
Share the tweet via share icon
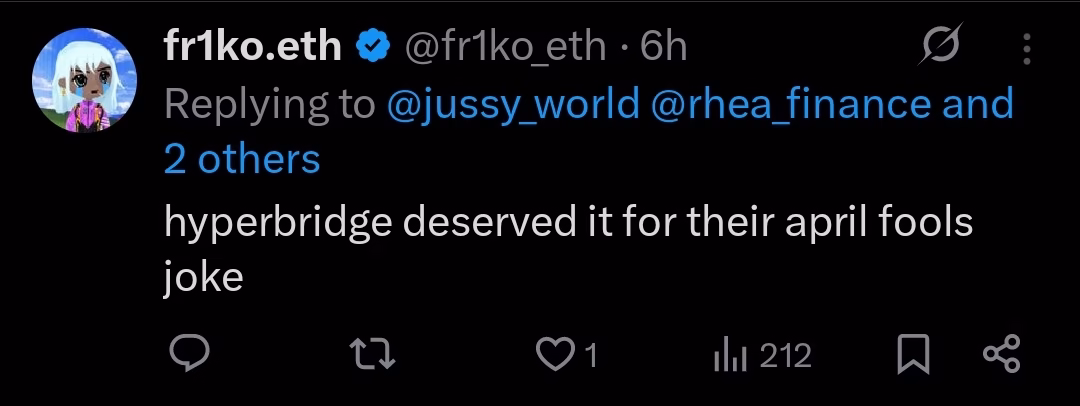[1001, 355]
